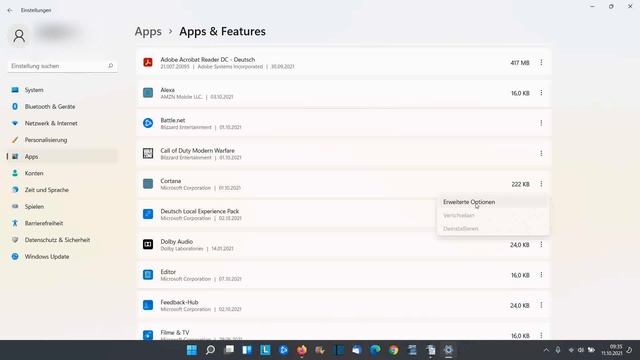Image resolution: width=640 pixels, height=360 pixels.
Task: Click the user profile avatar icon
Action: [x=19, y=36]
